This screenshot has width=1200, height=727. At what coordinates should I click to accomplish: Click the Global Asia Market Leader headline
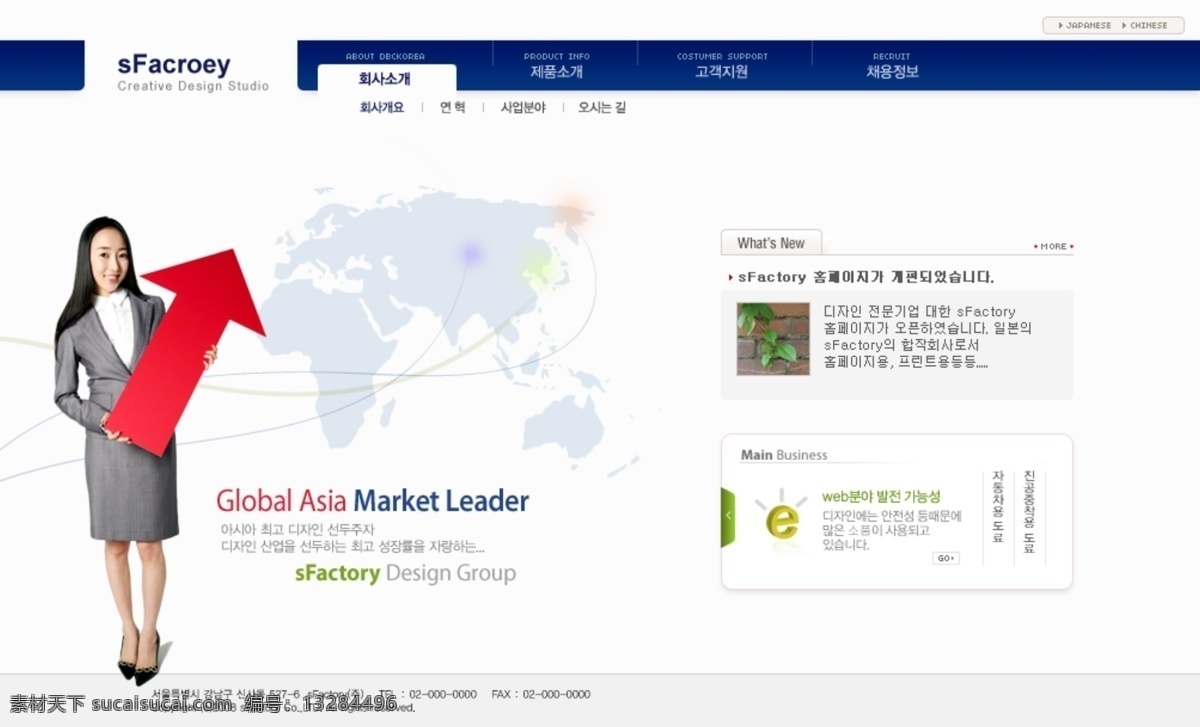point(373,501)
